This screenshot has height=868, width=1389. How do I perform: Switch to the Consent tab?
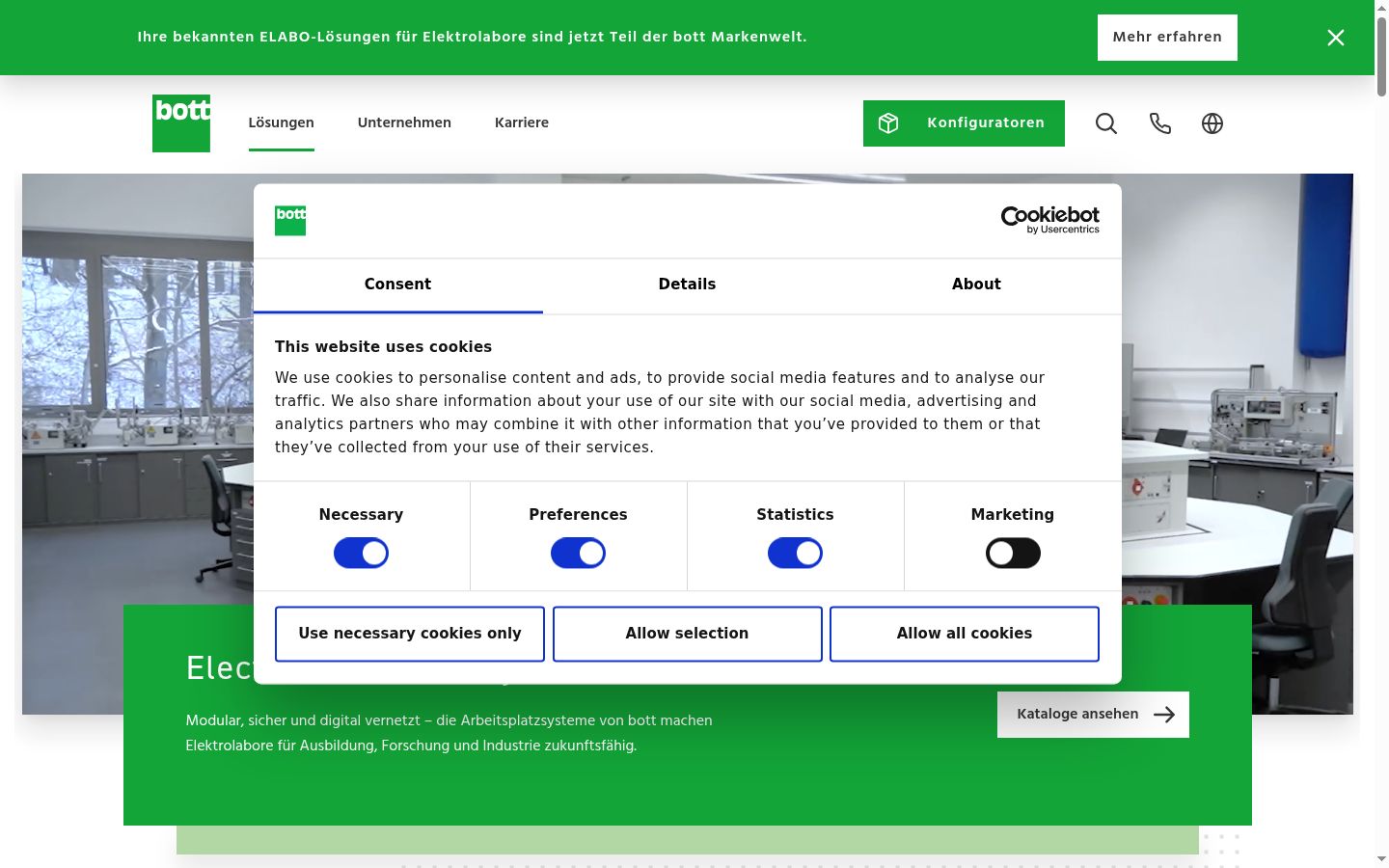398,285
